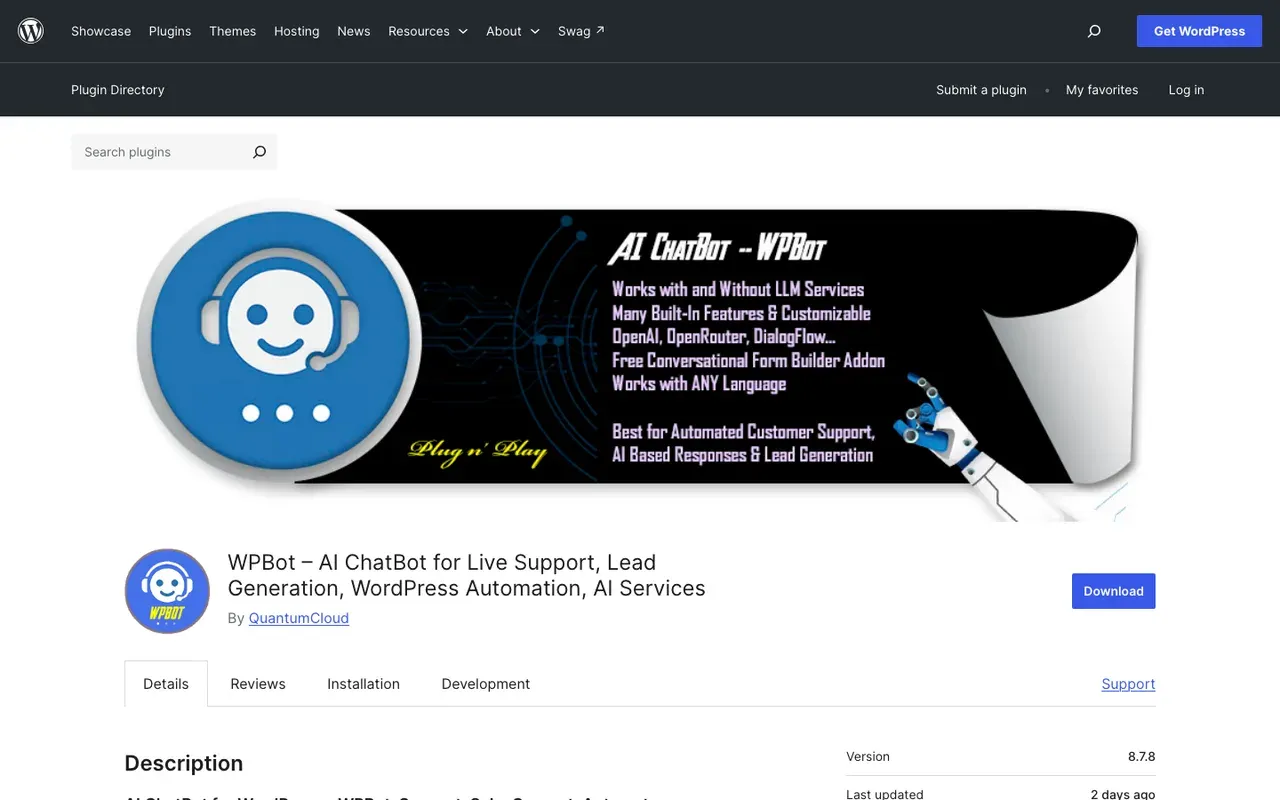Click the Description heading
This screenshot has width=1280, height=800.
[x=184, y=763]
